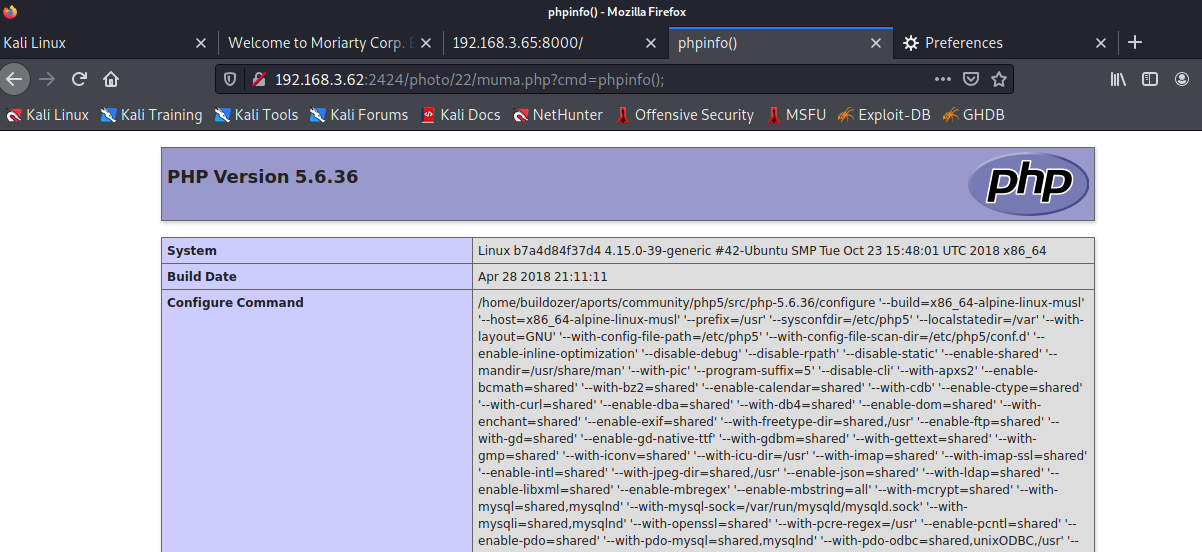The image size is (1202, 552).
Task: Open Kali Docs bookmark
Action: 461,115
